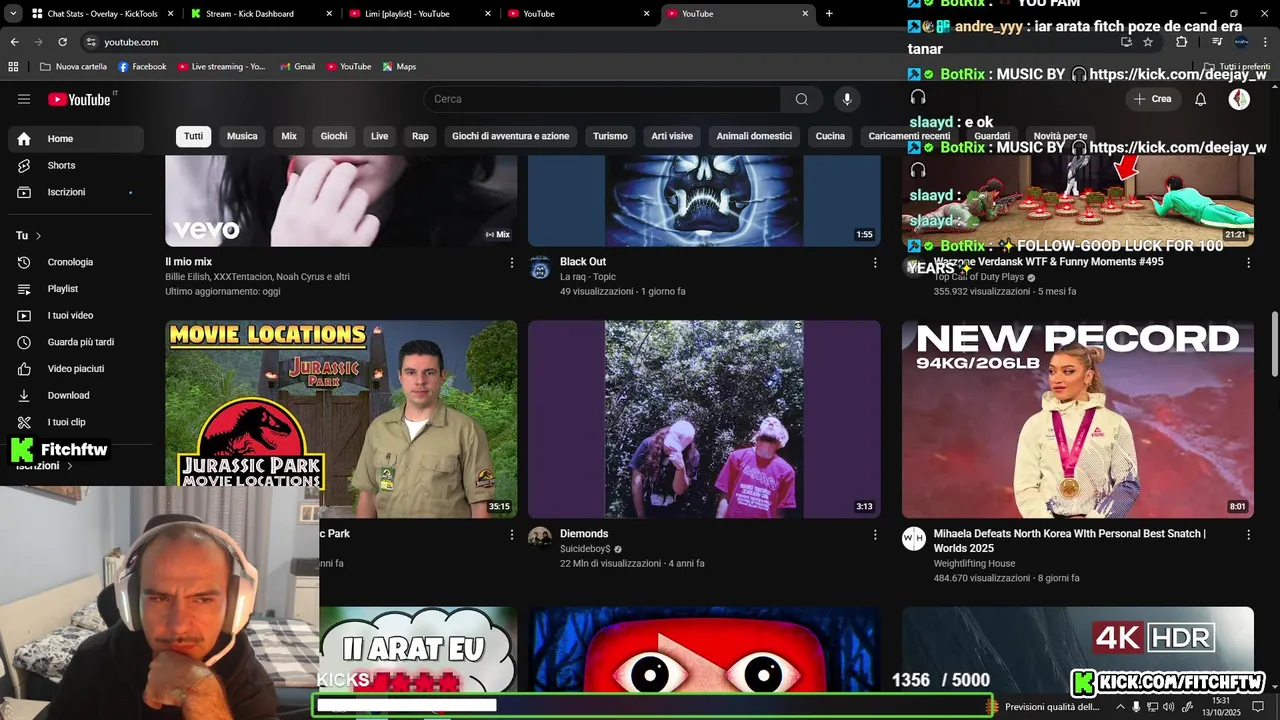Open Diemonds video thumbnail
1280x720 pixels.
click(704, 419)
